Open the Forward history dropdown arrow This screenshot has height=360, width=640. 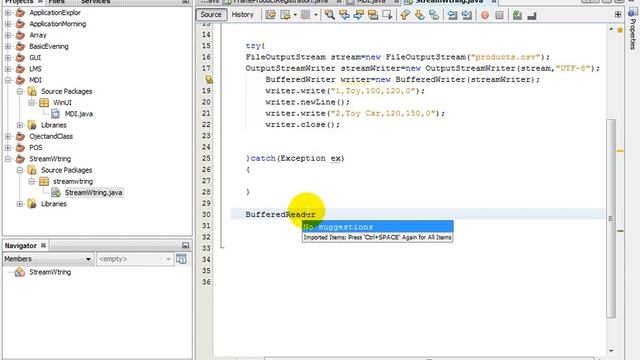pyautogui.click(x=316, y=15)
